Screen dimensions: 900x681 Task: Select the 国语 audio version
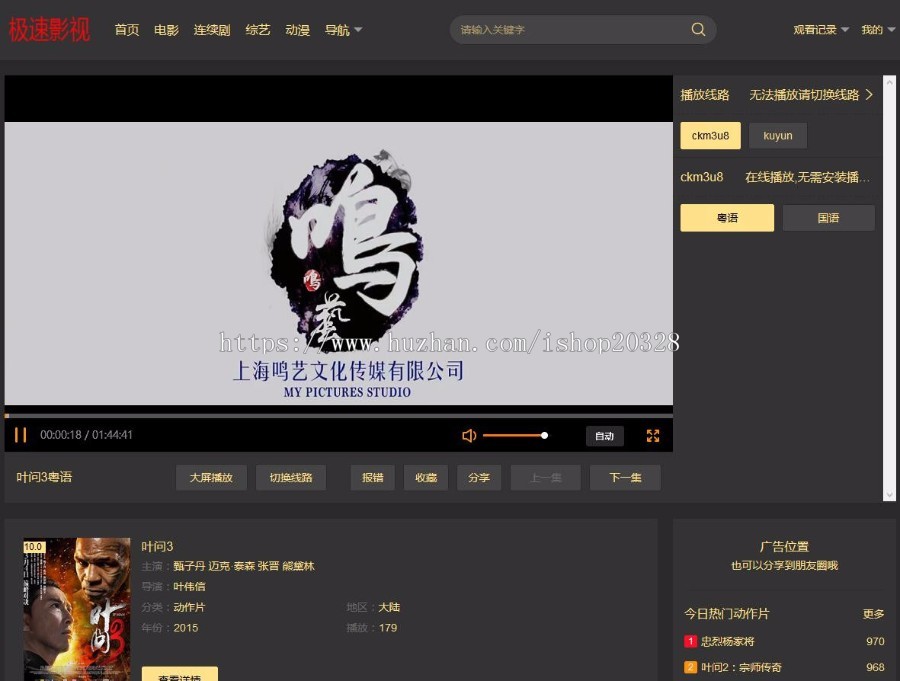click(x=828, y=218)
